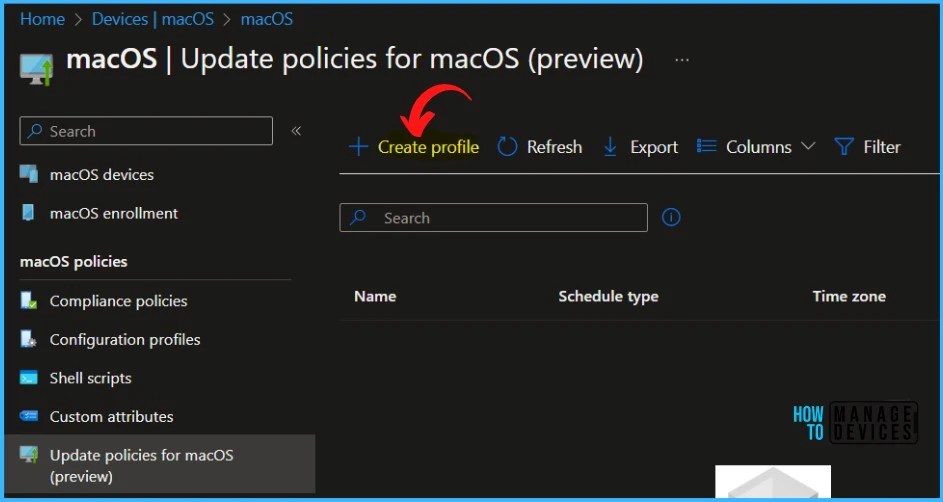Open Shell scripts

point(90,378)
